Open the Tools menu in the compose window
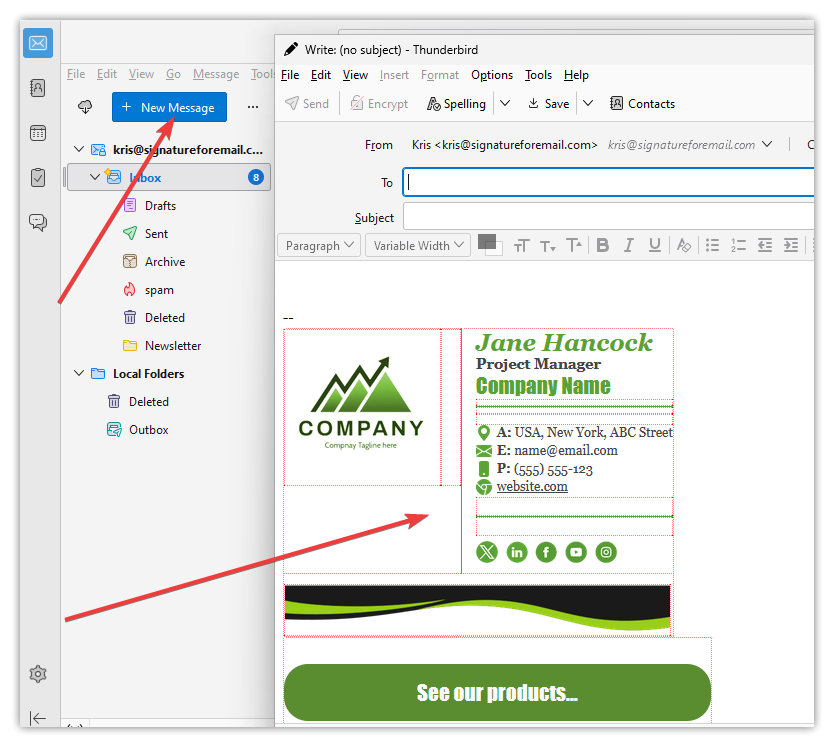 pos(538,75)
